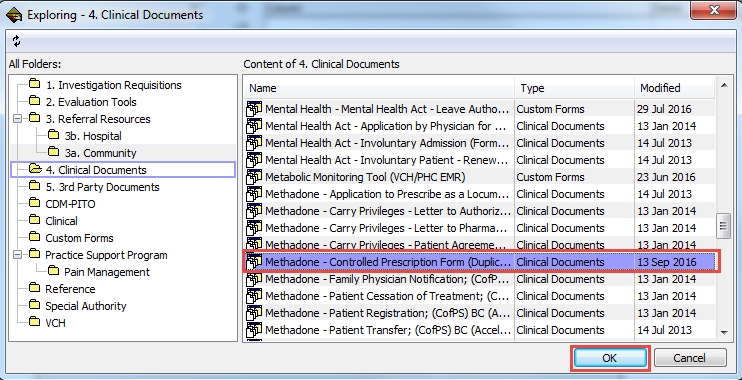Open the Clinical folder
The image size is (742, 380).
62,221
